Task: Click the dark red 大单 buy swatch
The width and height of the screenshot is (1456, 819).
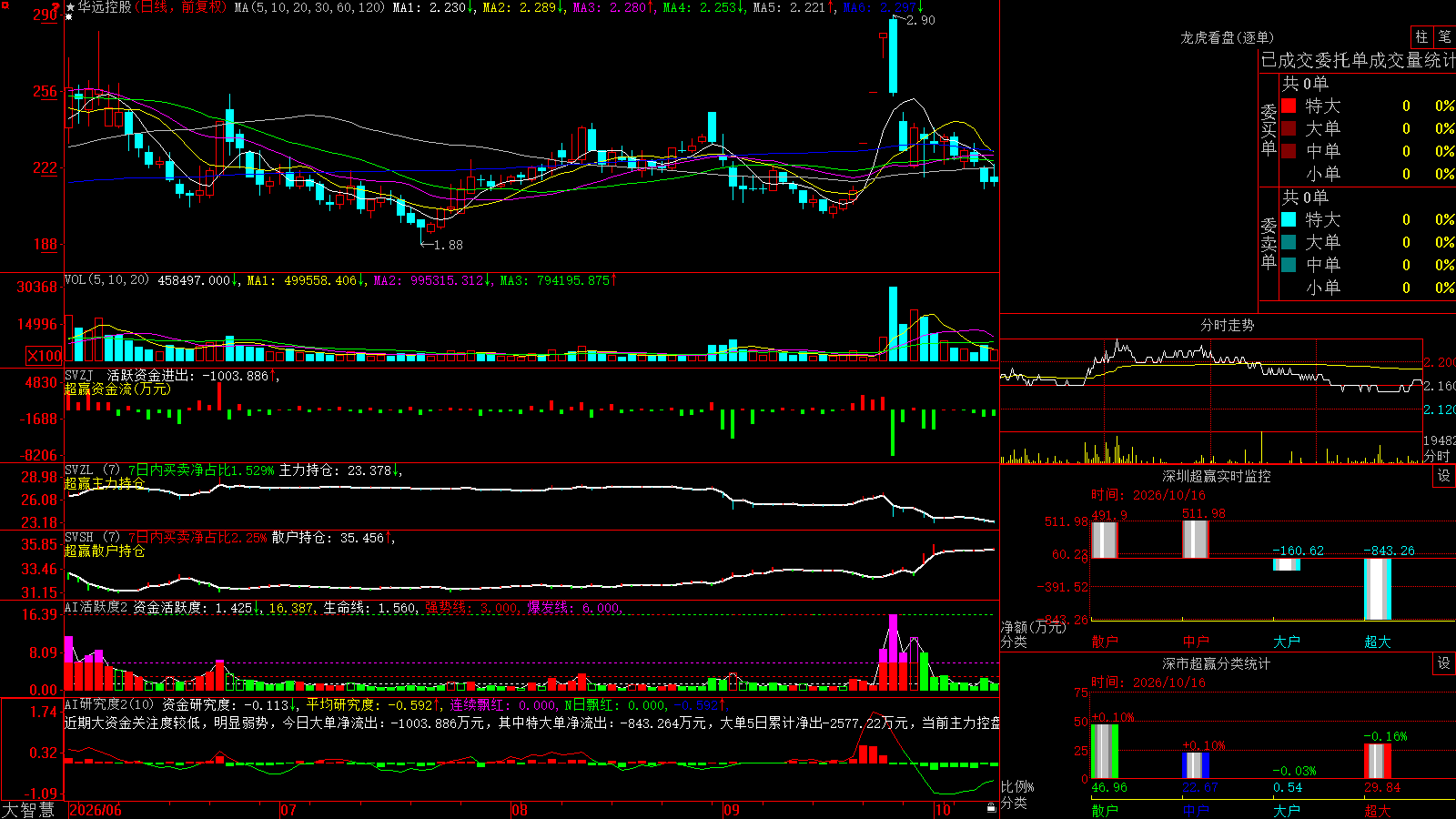Action: [1289, 128]
